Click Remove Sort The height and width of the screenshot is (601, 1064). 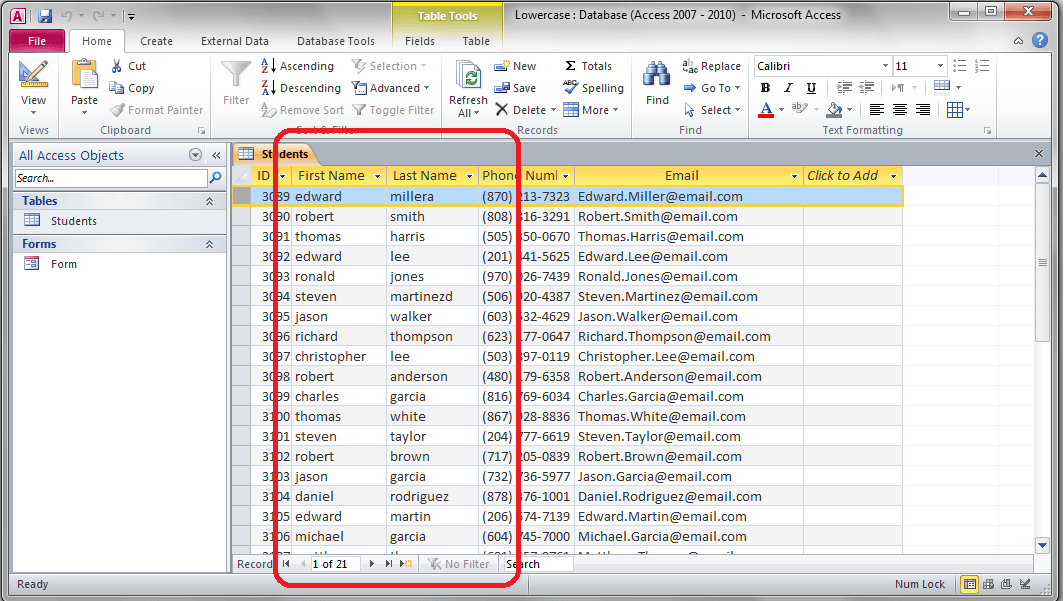[303, 110]
